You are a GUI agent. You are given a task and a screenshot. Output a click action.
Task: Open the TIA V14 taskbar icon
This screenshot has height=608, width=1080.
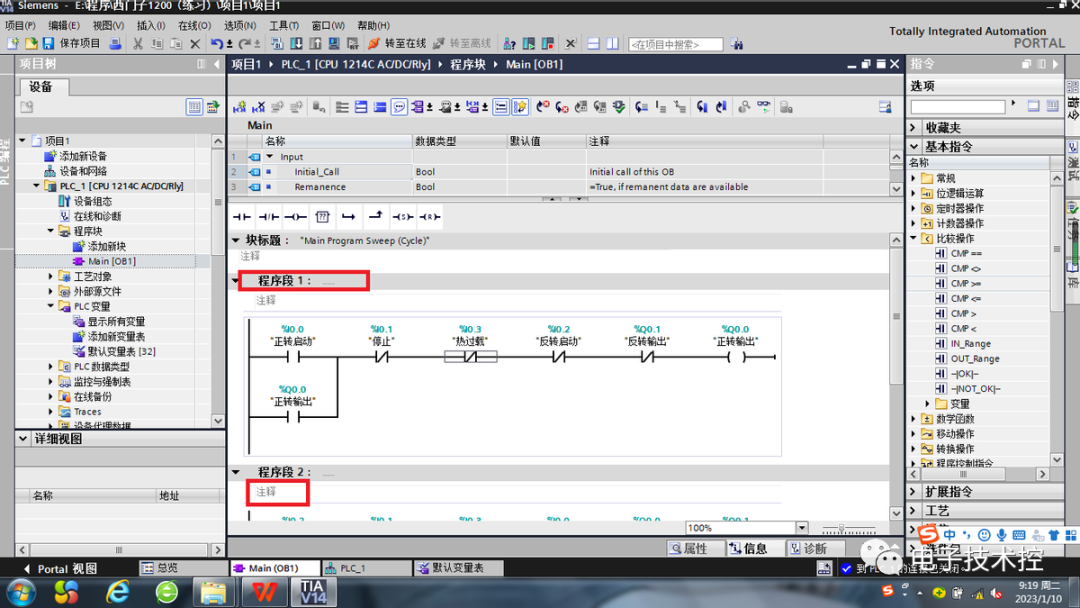point(313,591)
